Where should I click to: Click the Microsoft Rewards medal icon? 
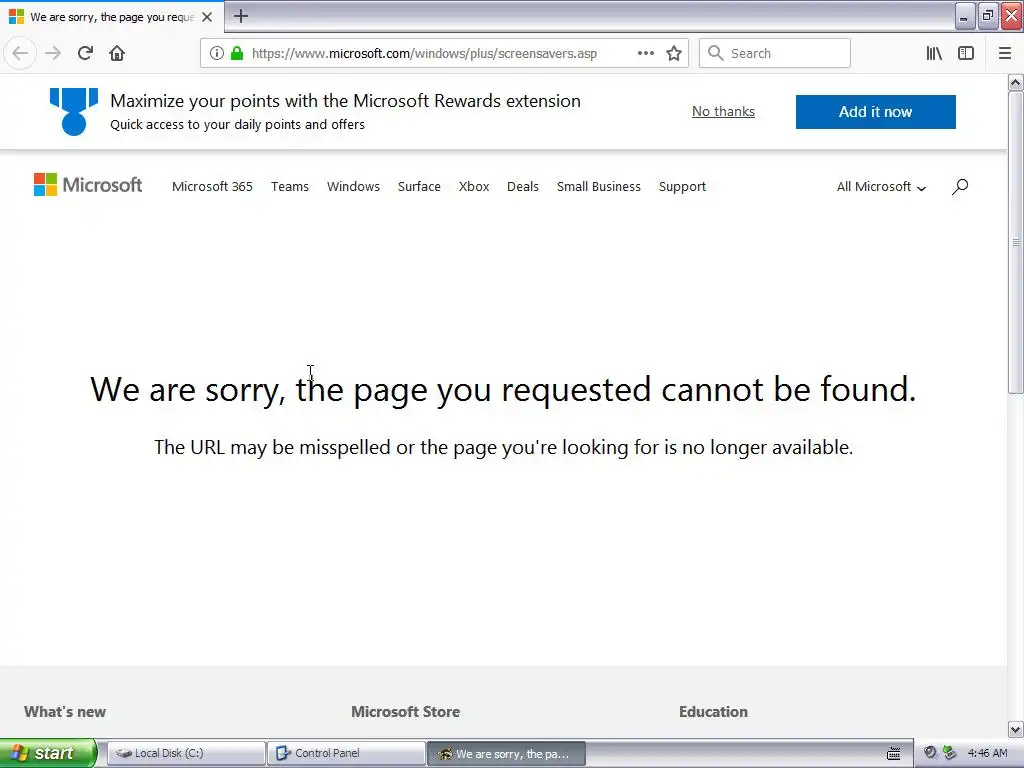coord(74,112)
